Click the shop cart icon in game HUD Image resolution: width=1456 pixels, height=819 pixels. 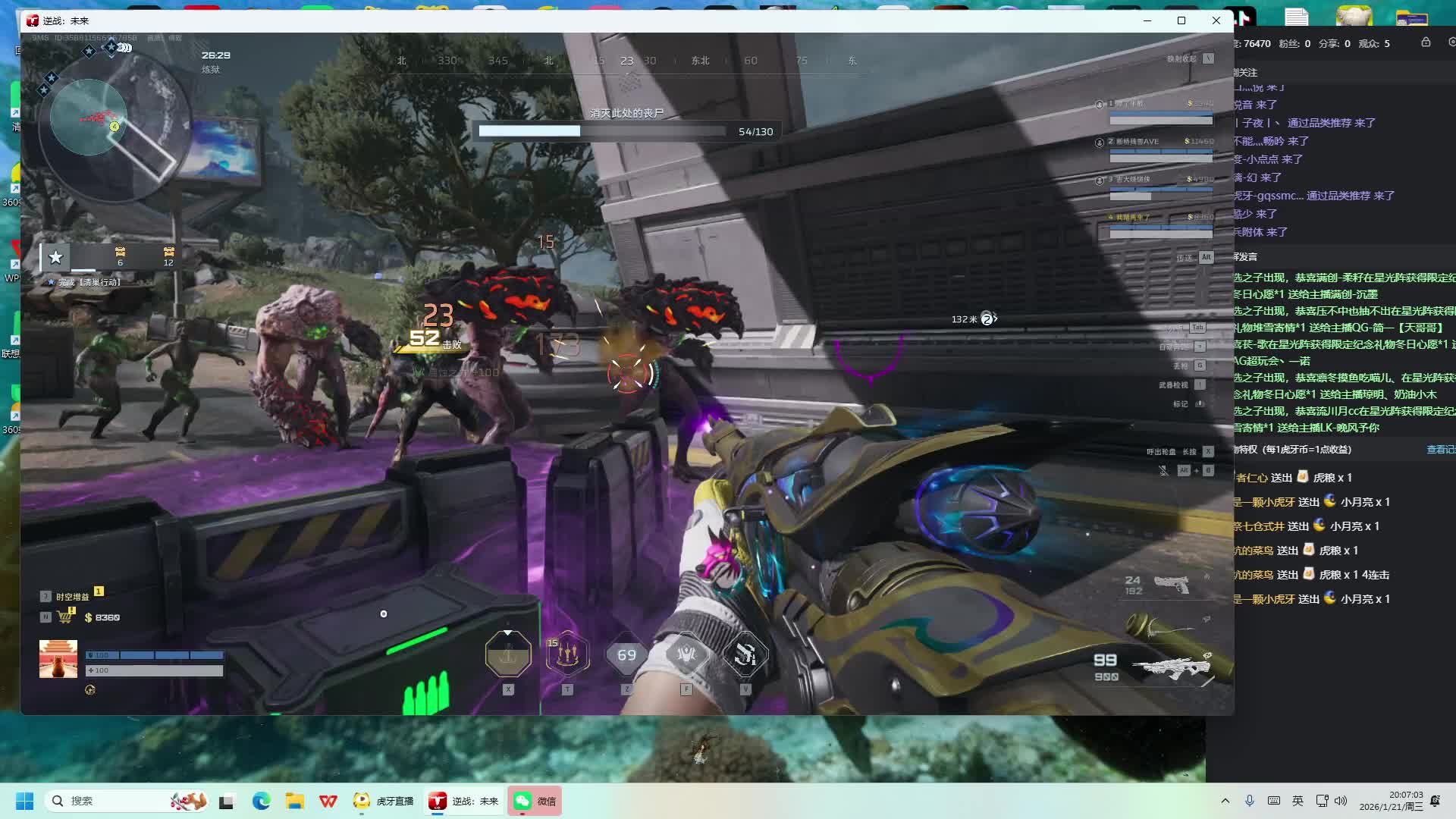[x=65, y=617]
